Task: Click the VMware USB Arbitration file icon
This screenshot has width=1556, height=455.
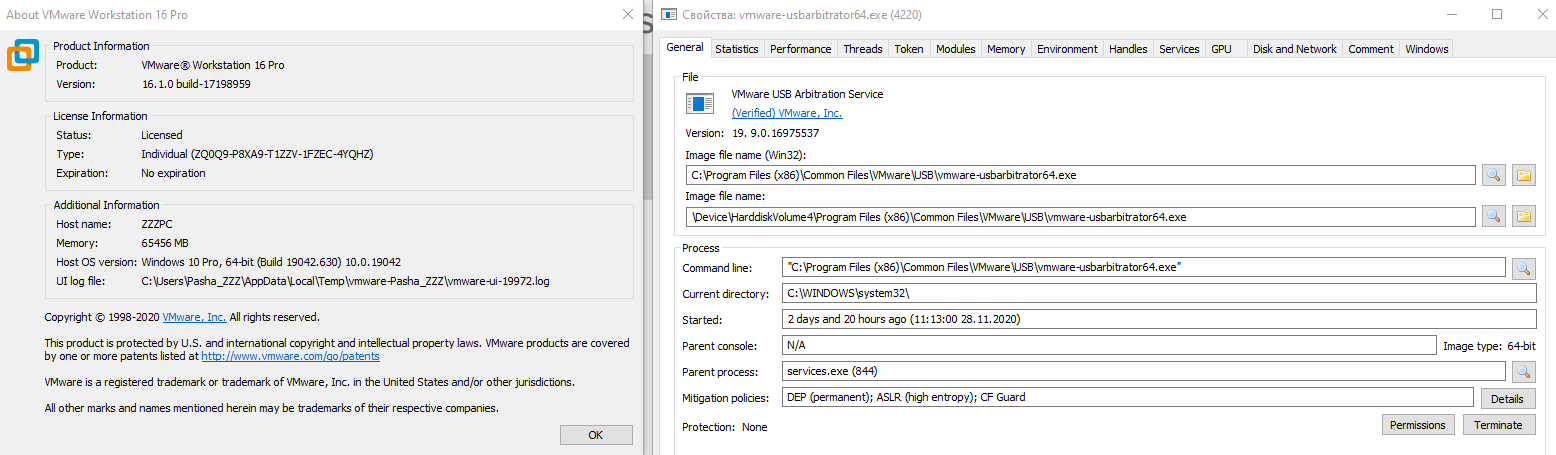Action: click(700, 103)
